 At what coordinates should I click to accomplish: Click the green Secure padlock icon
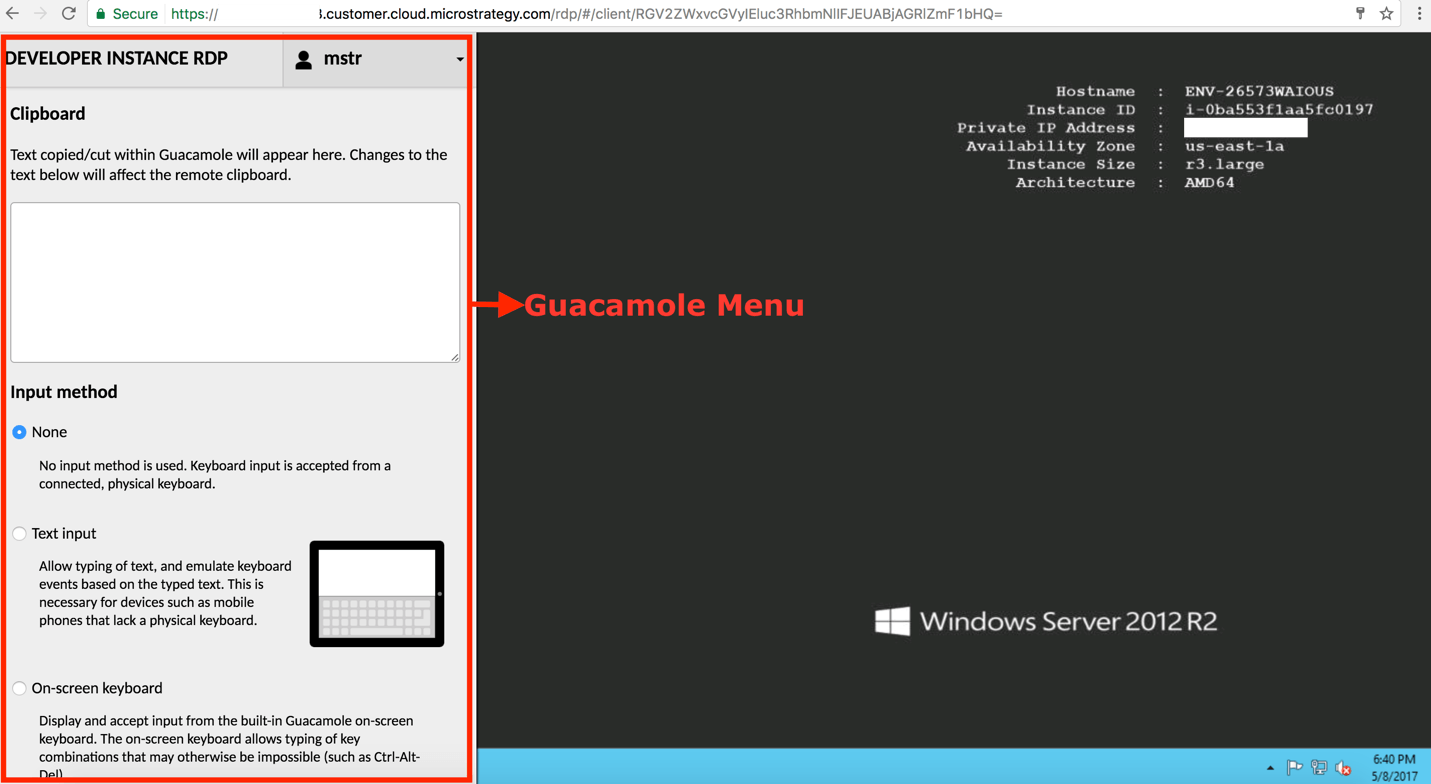(x=101, y=14)
